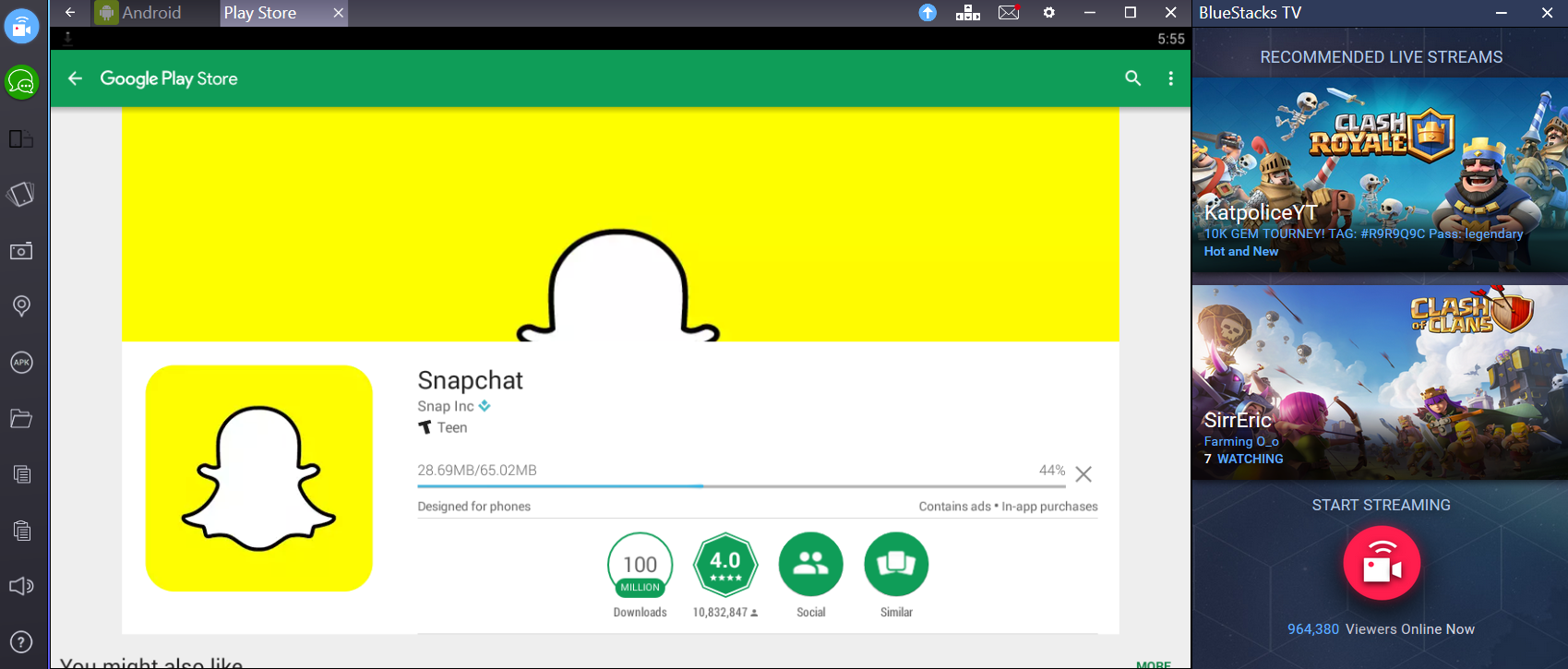This screenshot has height=669, width=1568.
Task: Open the chat bubble icon in sidebar
Action: click(x=21, y=83)
